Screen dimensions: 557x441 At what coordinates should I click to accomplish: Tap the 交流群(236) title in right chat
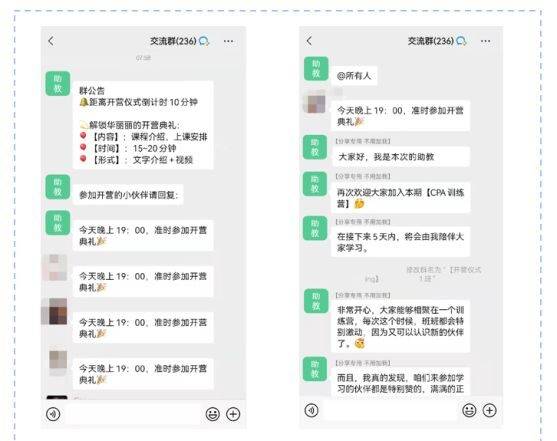pyautogui.click(x=431, y=41)
